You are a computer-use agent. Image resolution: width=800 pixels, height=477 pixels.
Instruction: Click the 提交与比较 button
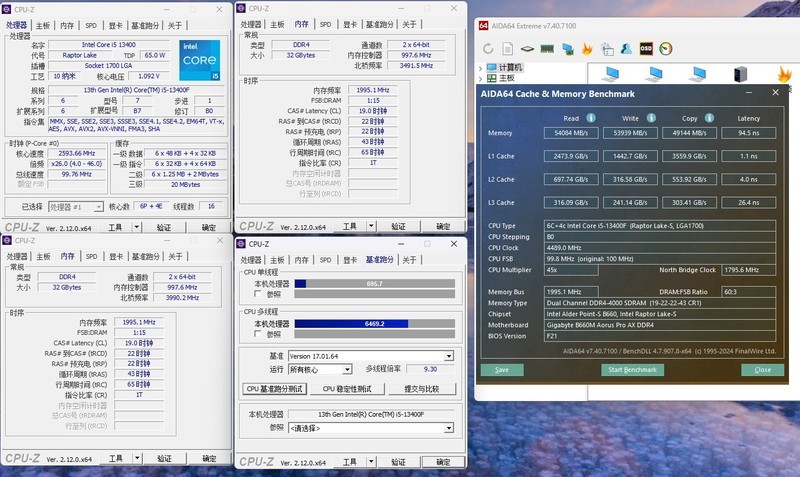point(421,389)
